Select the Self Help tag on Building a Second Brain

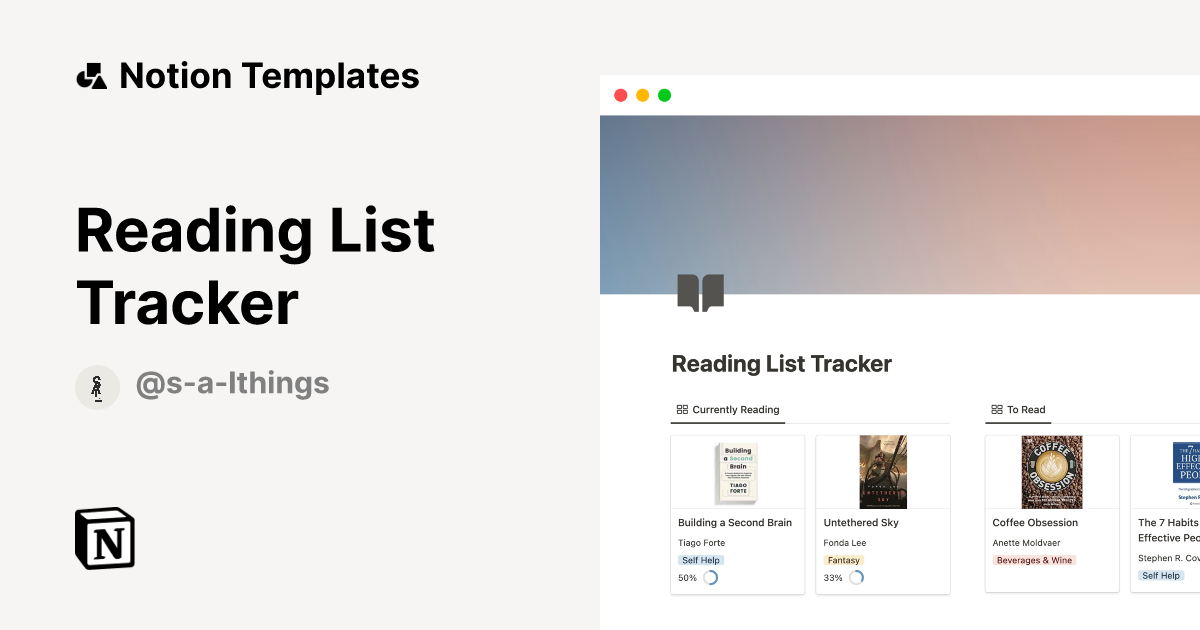tap(699, 560)
